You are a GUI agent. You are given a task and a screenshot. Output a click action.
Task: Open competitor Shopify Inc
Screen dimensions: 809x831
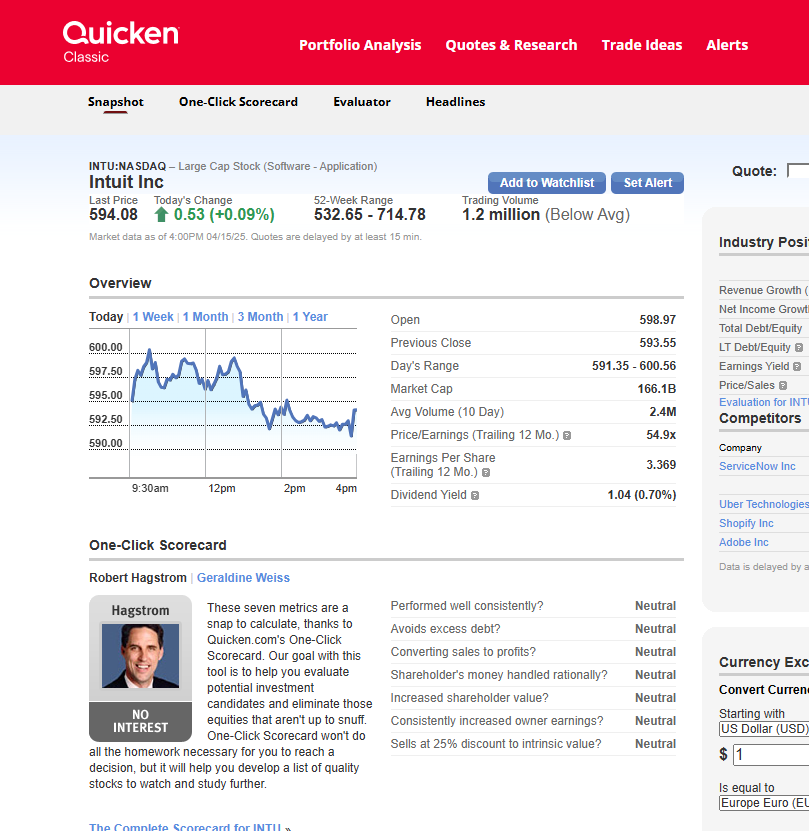746,524
